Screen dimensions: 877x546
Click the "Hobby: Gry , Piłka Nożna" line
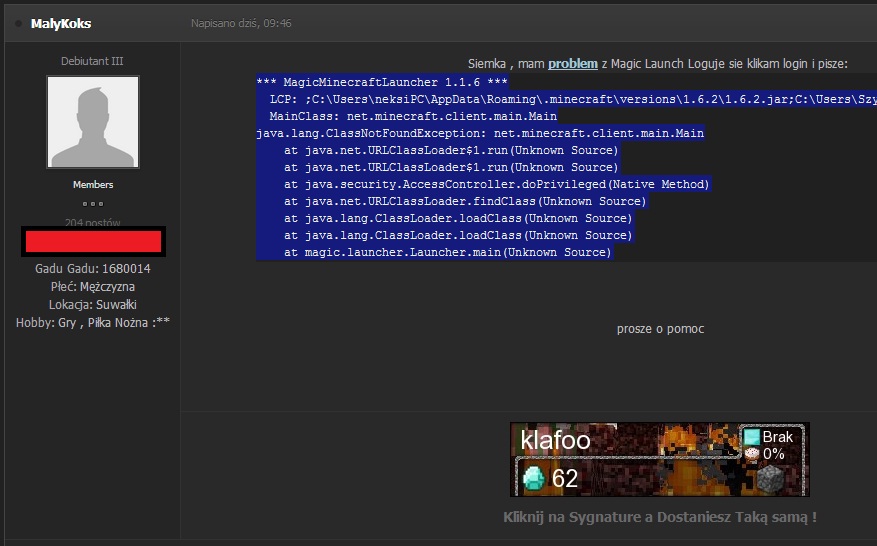[x=93, y=323]
